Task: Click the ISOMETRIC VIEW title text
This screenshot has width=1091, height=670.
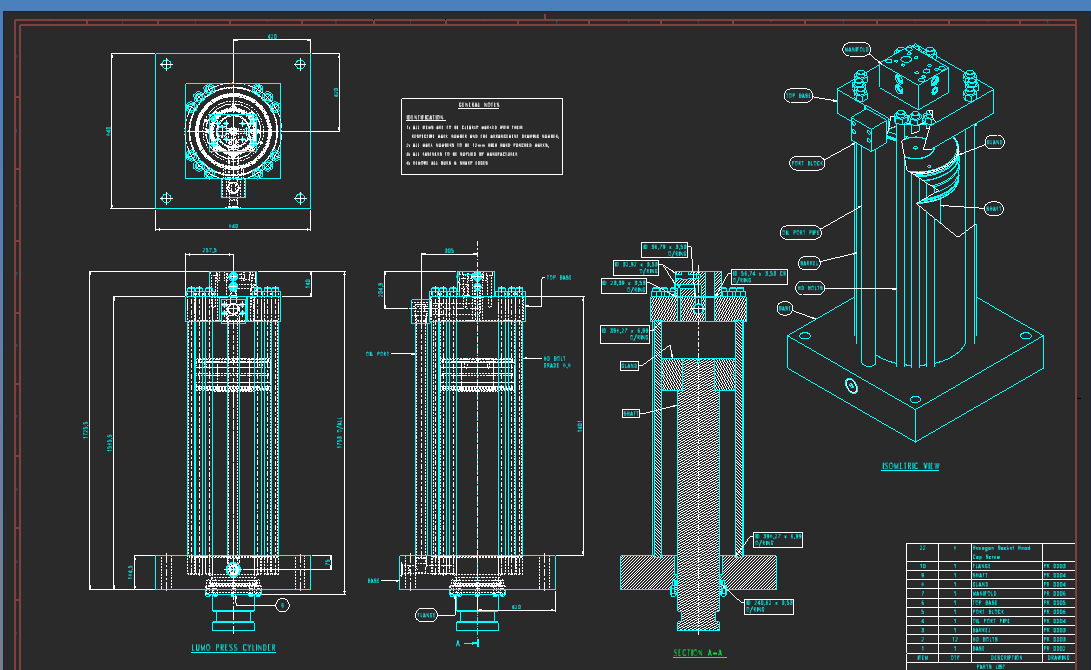Action: click(910, 466)
